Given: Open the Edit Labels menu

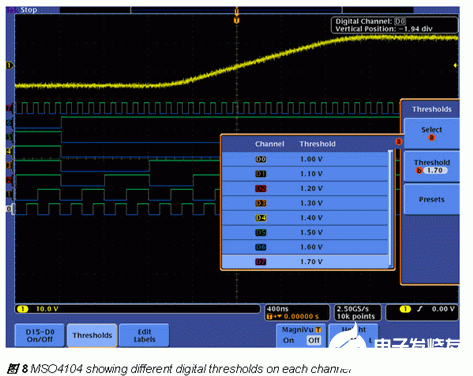Looking at the screenshot, I should click(x=144, y=336).
